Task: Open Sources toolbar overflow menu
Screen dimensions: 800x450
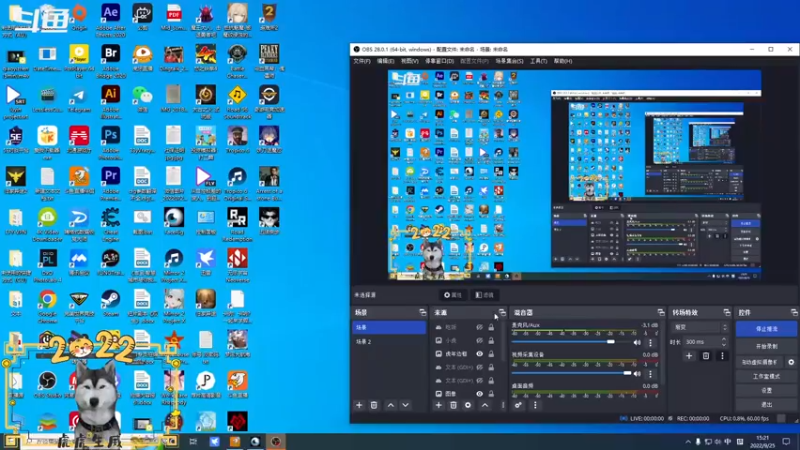Action: coord(503,405)
